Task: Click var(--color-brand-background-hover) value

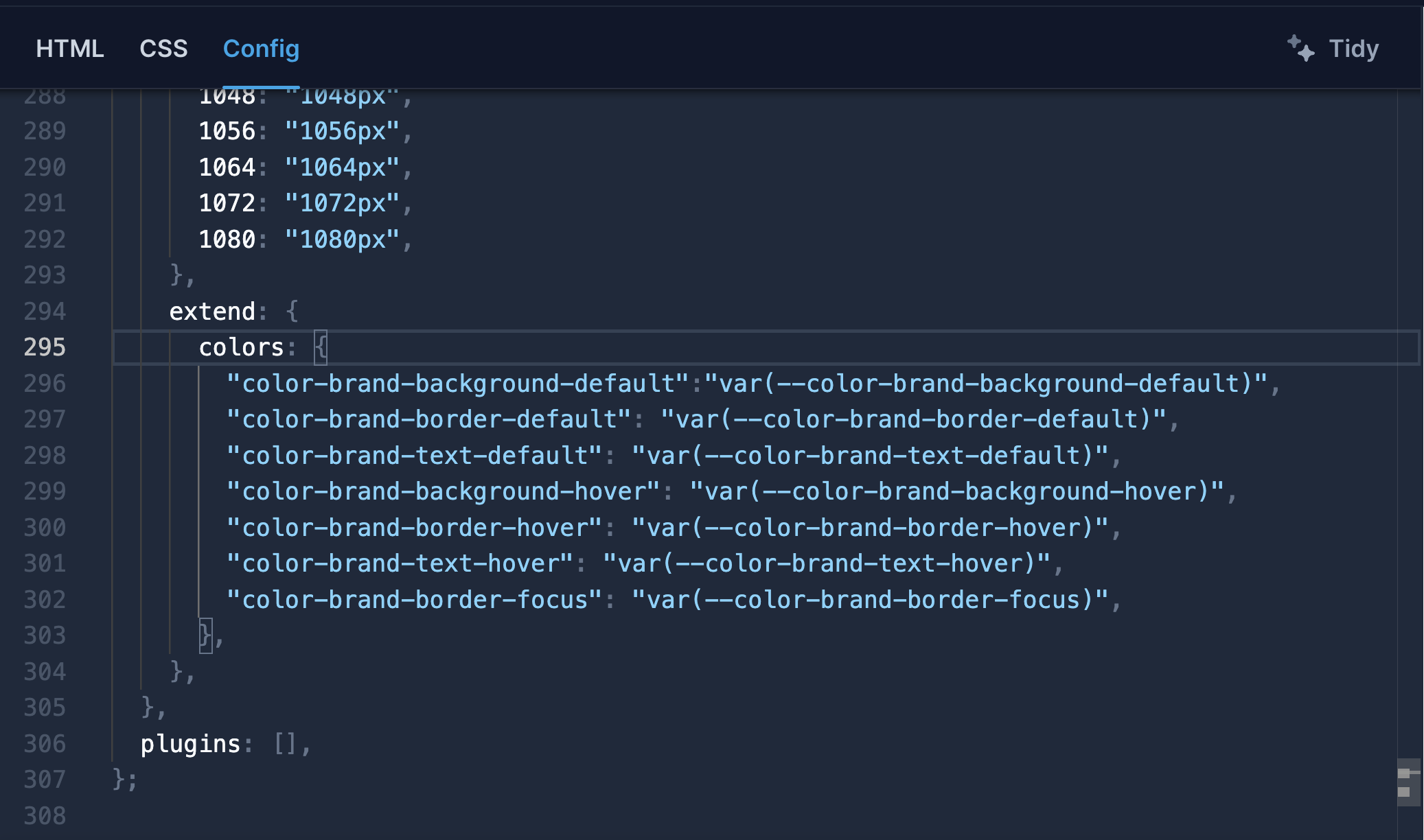Action: (x=957, y=491)
